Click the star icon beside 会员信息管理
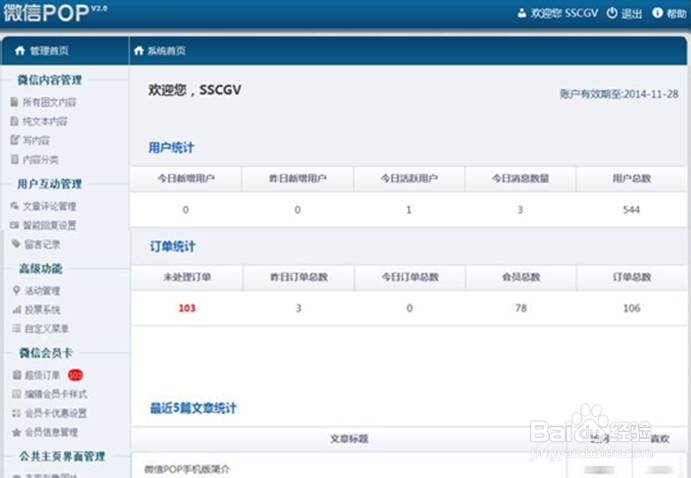Screen dimensions: 691x478 pos(16,432)
